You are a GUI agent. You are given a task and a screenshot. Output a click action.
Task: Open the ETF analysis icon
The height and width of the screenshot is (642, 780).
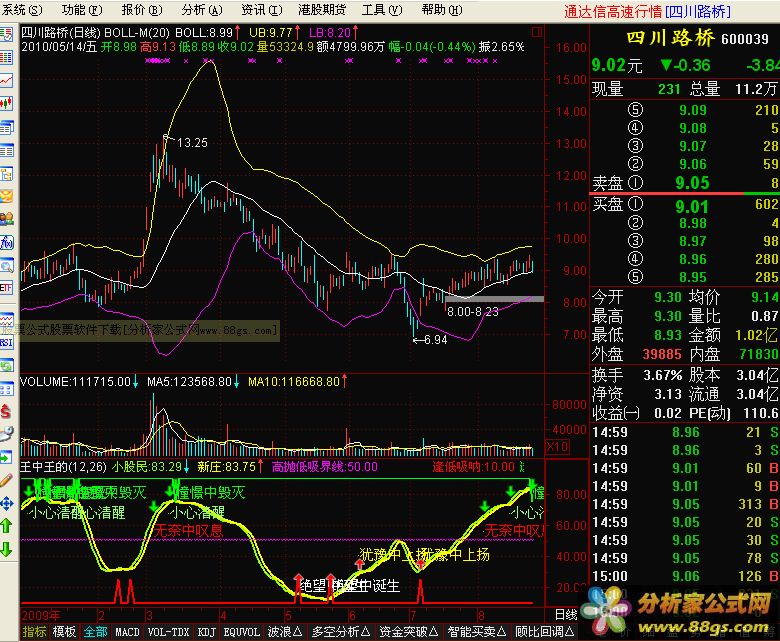point(6,288)
